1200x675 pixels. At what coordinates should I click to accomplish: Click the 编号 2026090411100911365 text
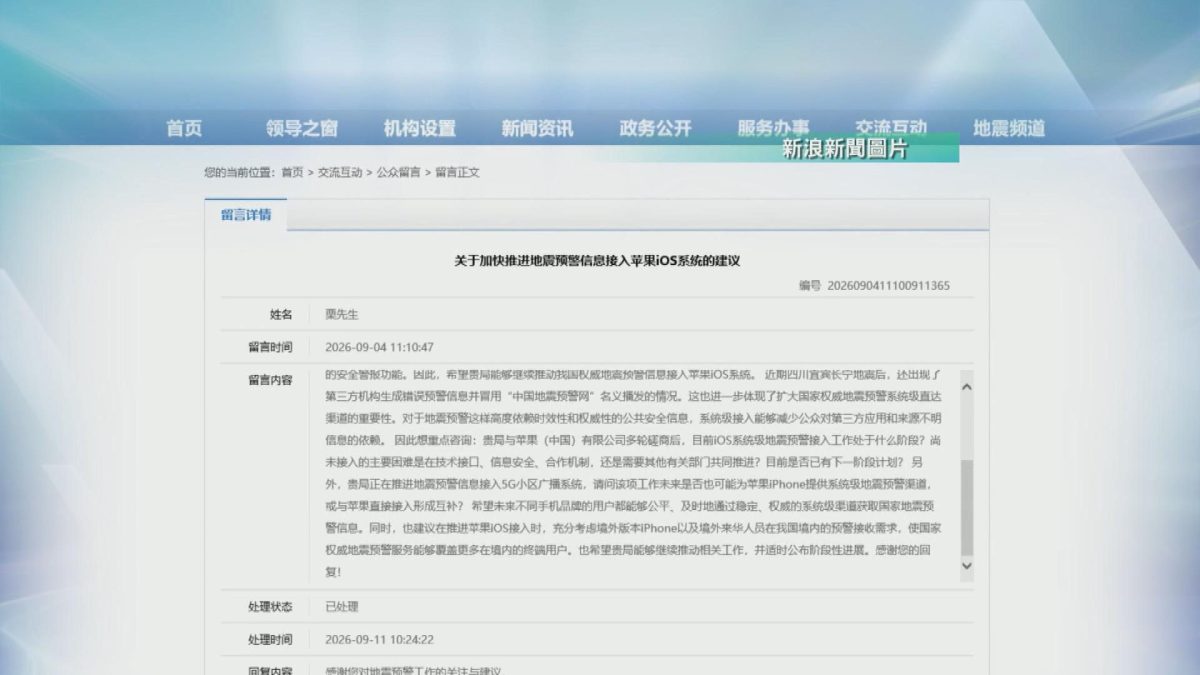[x=874, y=286]
